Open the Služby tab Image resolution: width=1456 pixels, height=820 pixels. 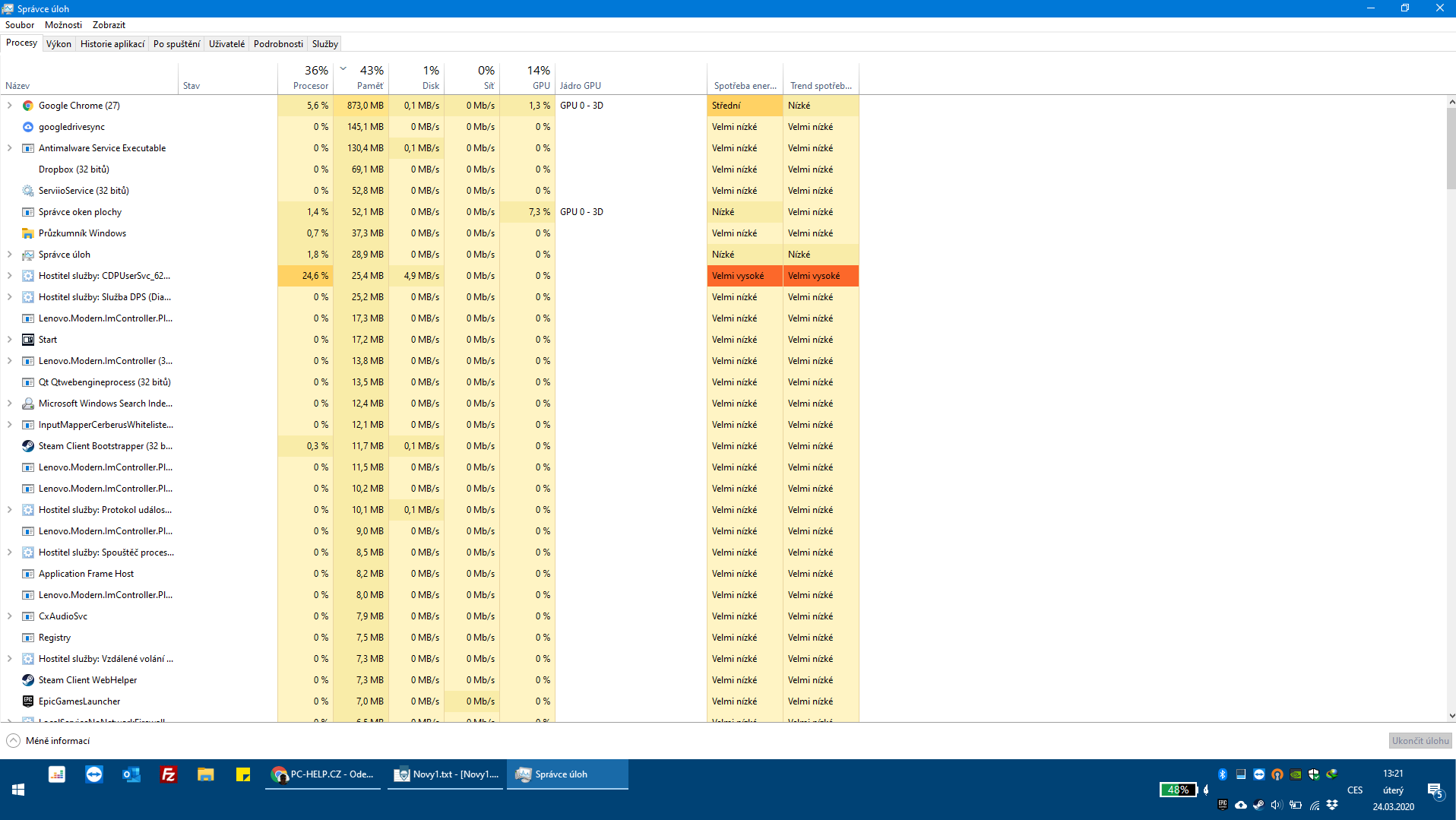point(324,44)
